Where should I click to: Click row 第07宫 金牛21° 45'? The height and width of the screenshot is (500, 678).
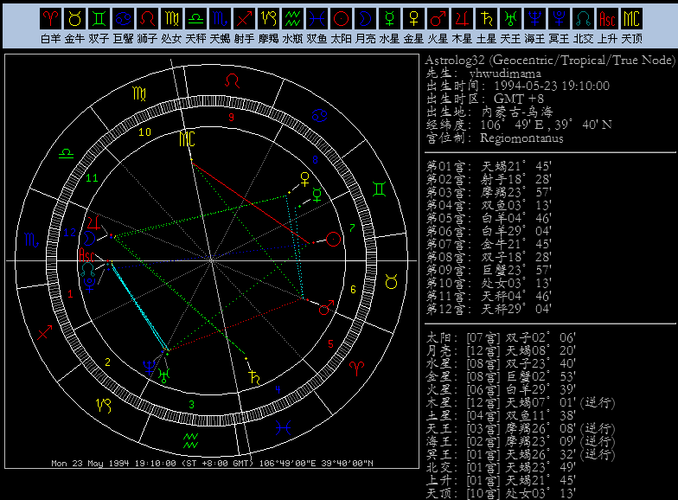(x=489, y=244)
